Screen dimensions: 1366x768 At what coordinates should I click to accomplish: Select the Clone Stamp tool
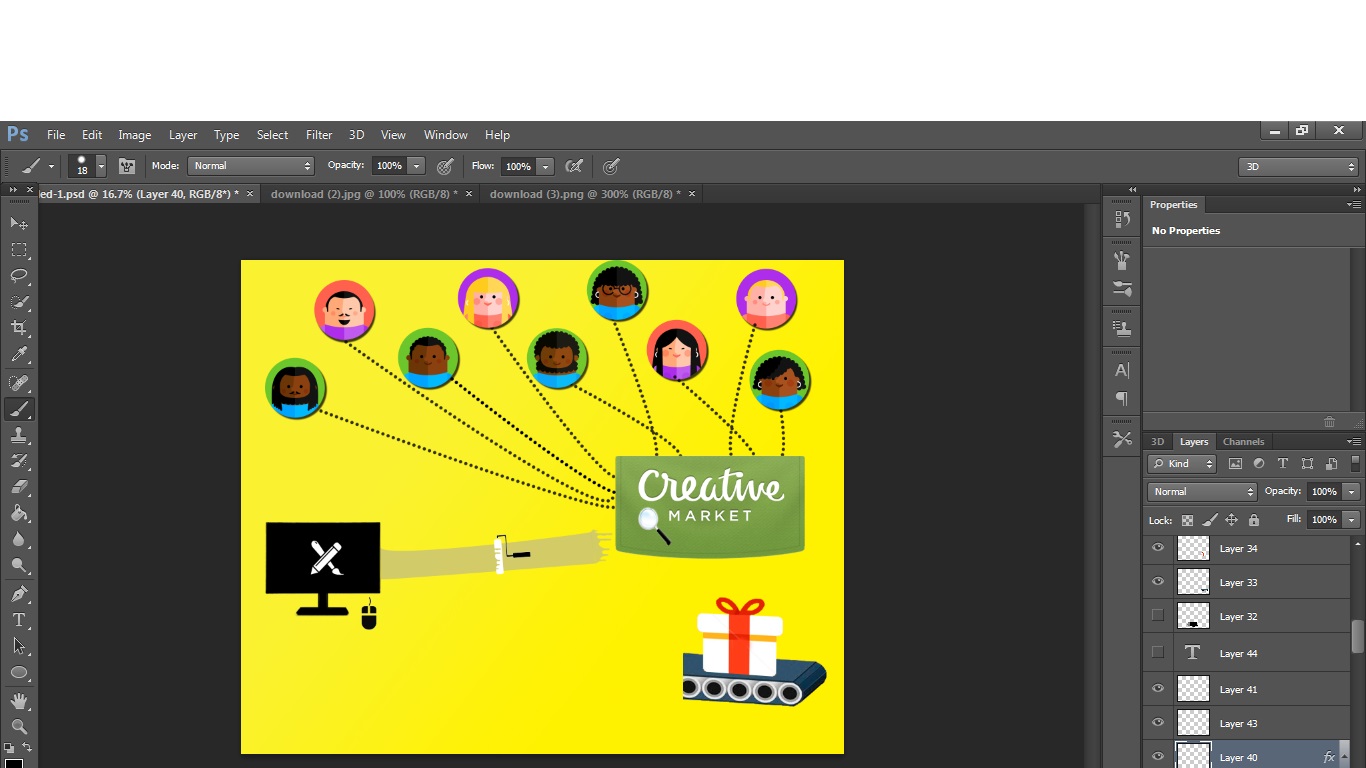19,435
